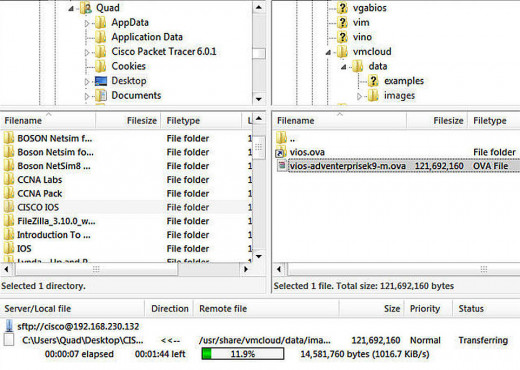Select the Desktop monitor icon in tree
The width and height of the screenshot is (520, 370).
click(101, 81)
